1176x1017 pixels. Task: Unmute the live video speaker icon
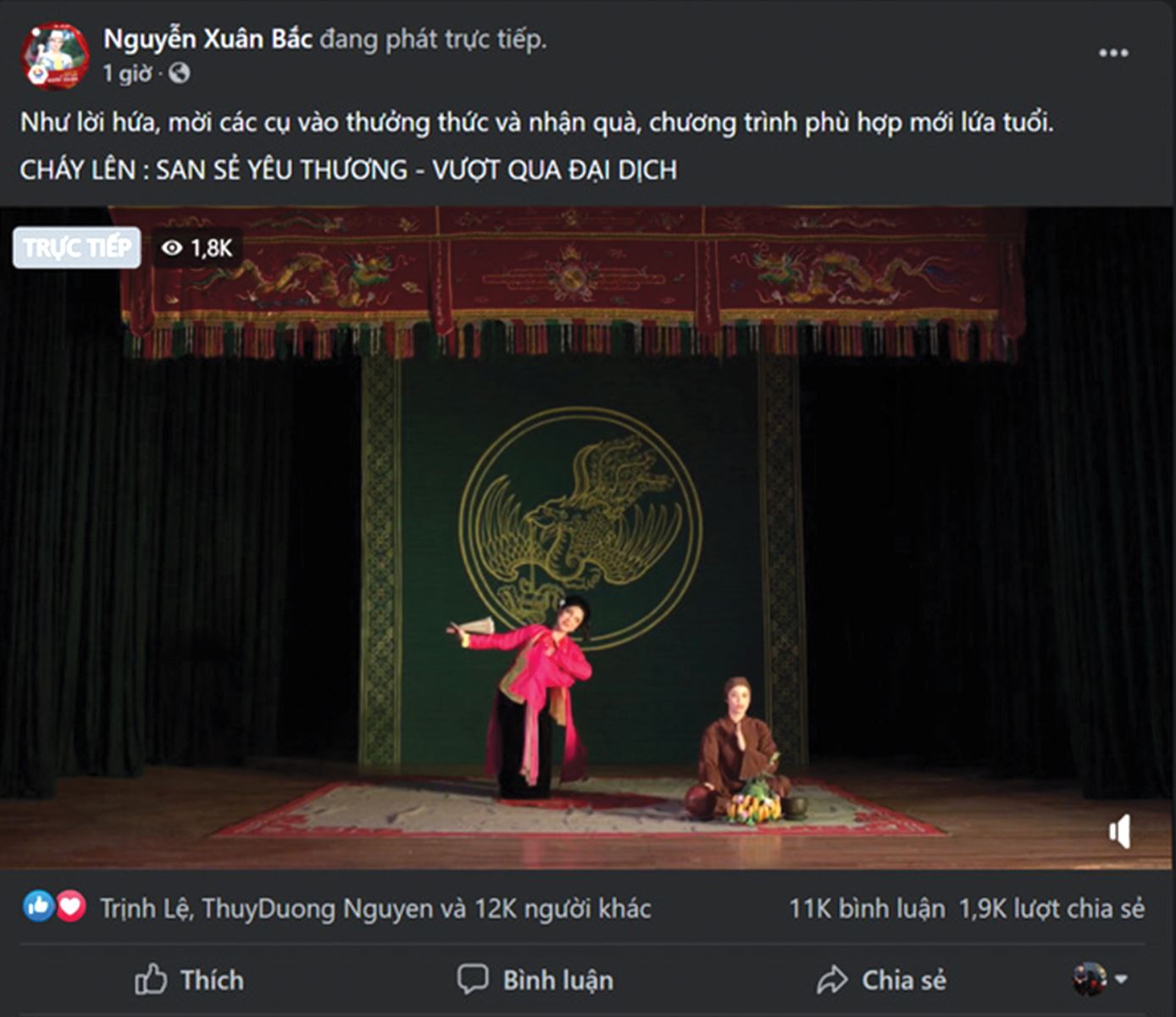[1119, 831]
